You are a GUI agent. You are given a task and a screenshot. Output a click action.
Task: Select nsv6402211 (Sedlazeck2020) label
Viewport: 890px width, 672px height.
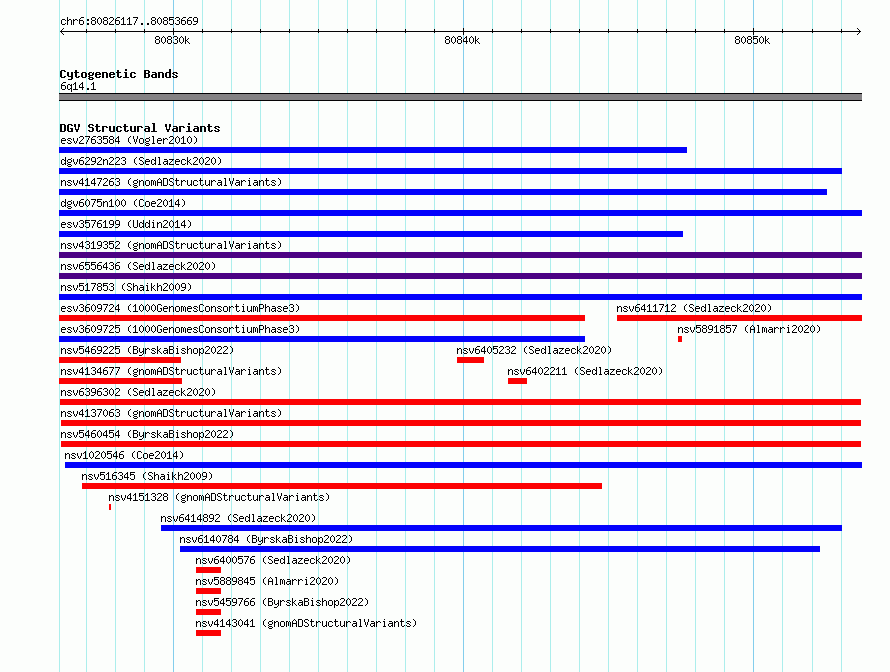pos(585,371)
